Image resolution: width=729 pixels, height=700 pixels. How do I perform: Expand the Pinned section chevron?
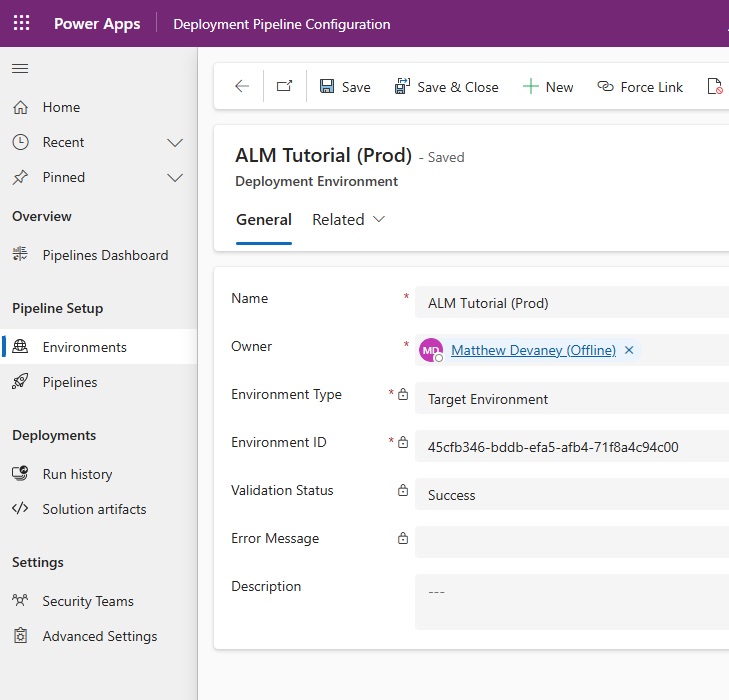(175, 178)
